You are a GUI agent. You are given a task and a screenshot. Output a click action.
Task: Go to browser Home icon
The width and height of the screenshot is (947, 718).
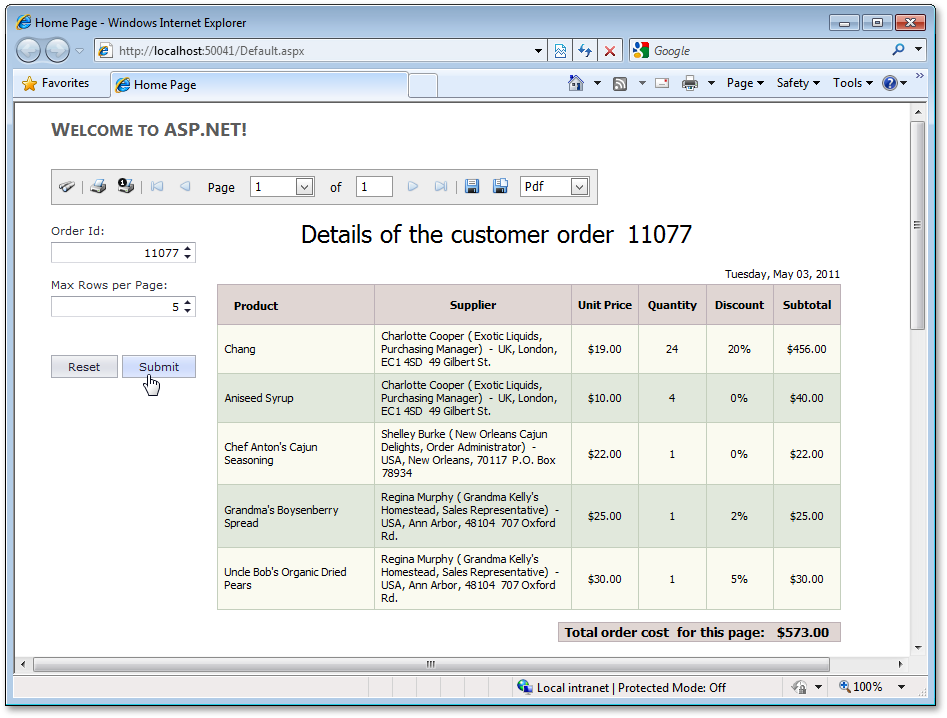[576, 84]
